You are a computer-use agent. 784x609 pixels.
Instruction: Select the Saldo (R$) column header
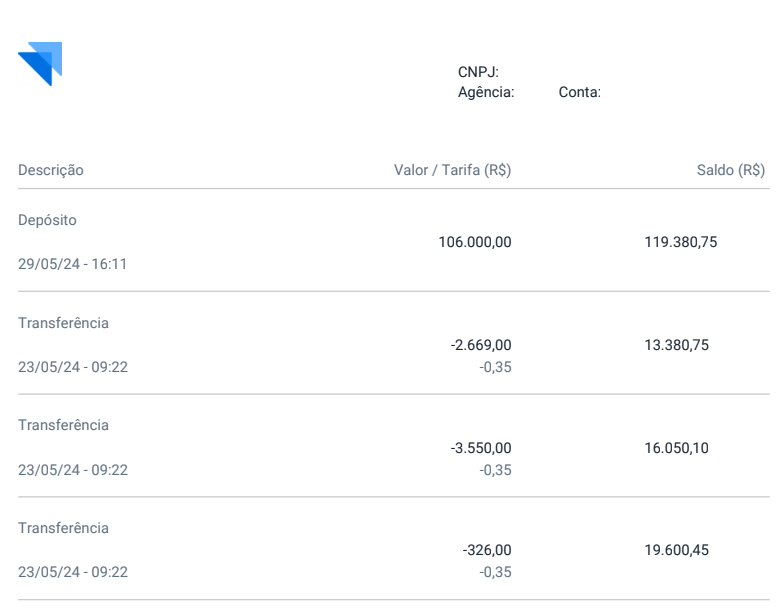[731, 170]
